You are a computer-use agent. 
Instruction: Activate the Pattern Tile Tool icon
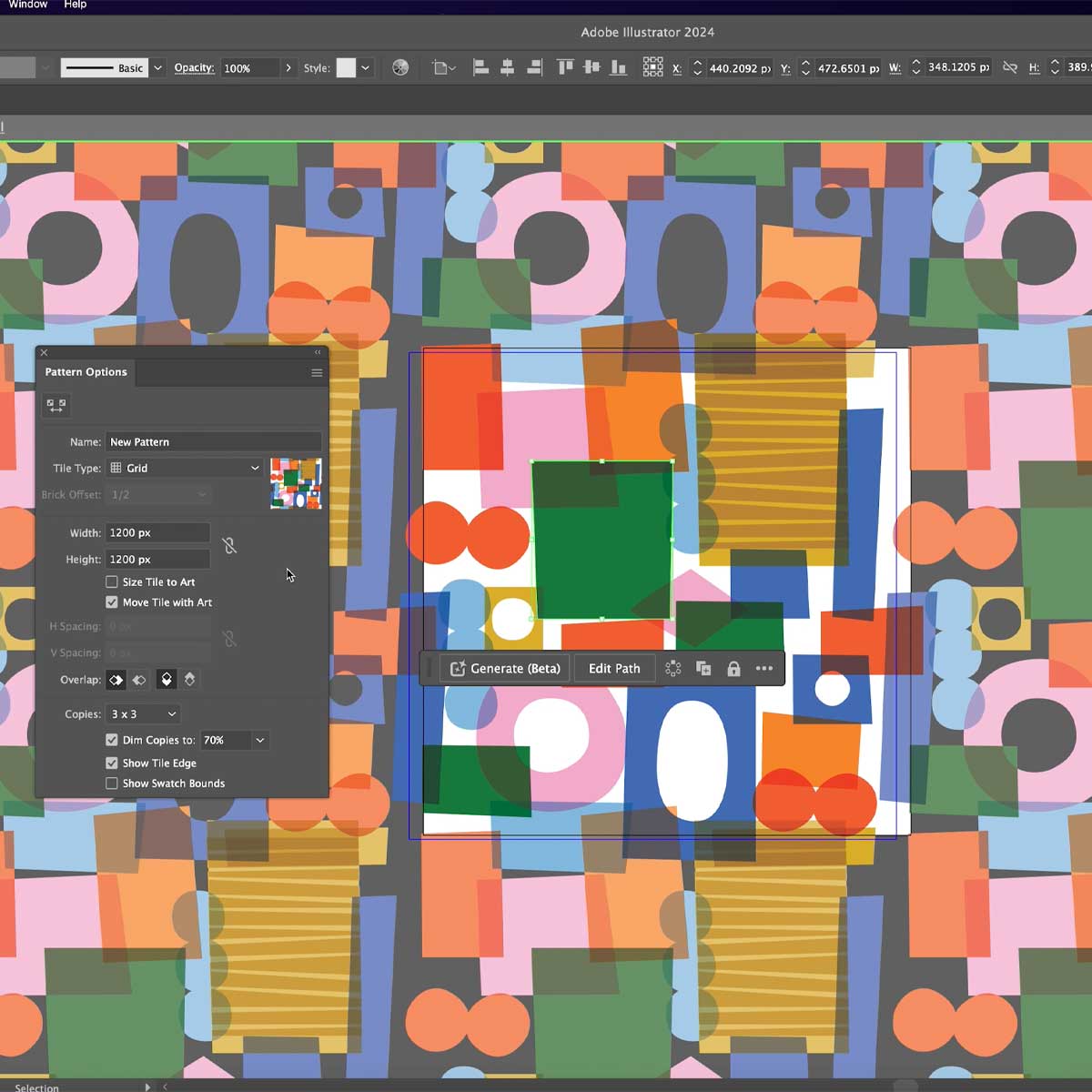pos(56,406)
